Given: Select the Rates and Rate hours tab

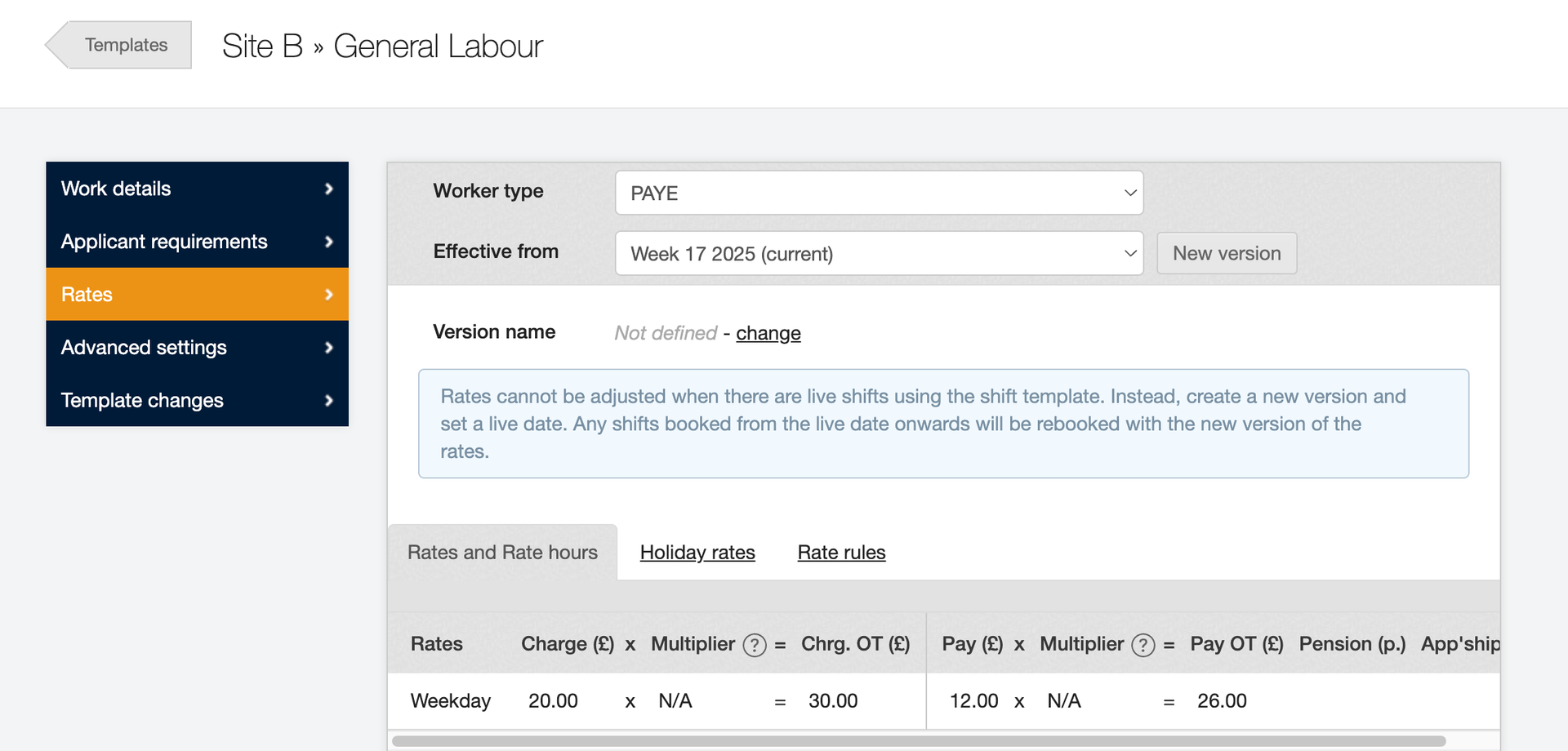Looking at the screenshot, I should [502, 553].
